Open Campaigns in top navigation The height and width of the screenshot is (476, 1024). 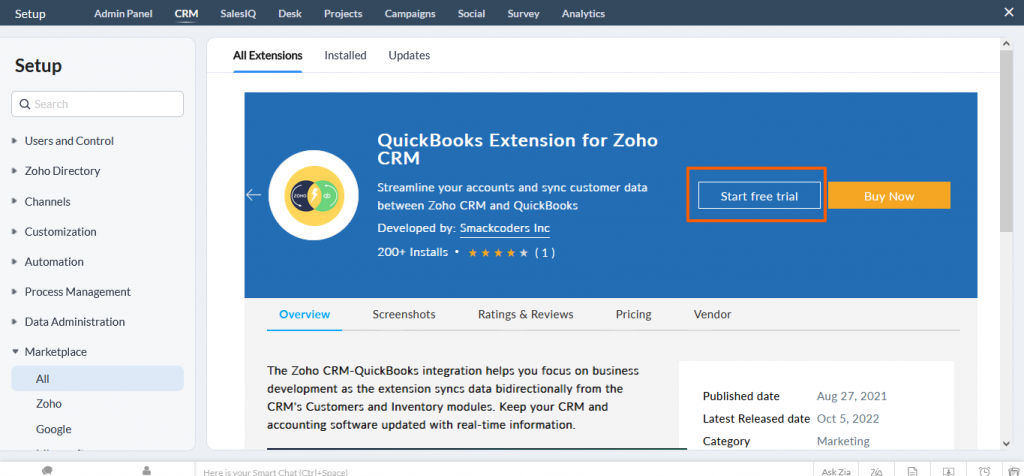410,13
